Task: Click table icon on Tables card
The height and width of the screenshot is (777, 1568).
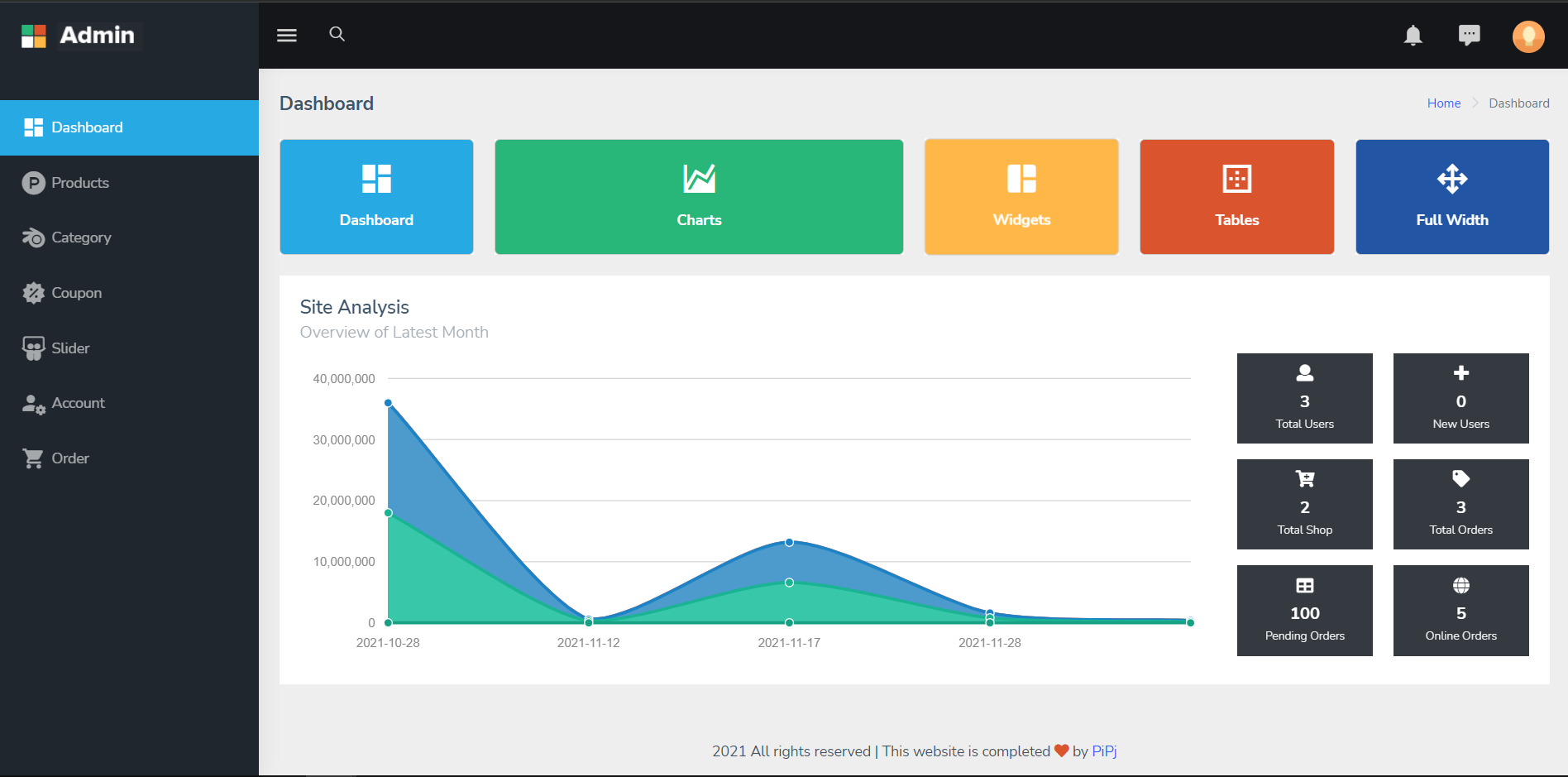Action: [1237, 179]
